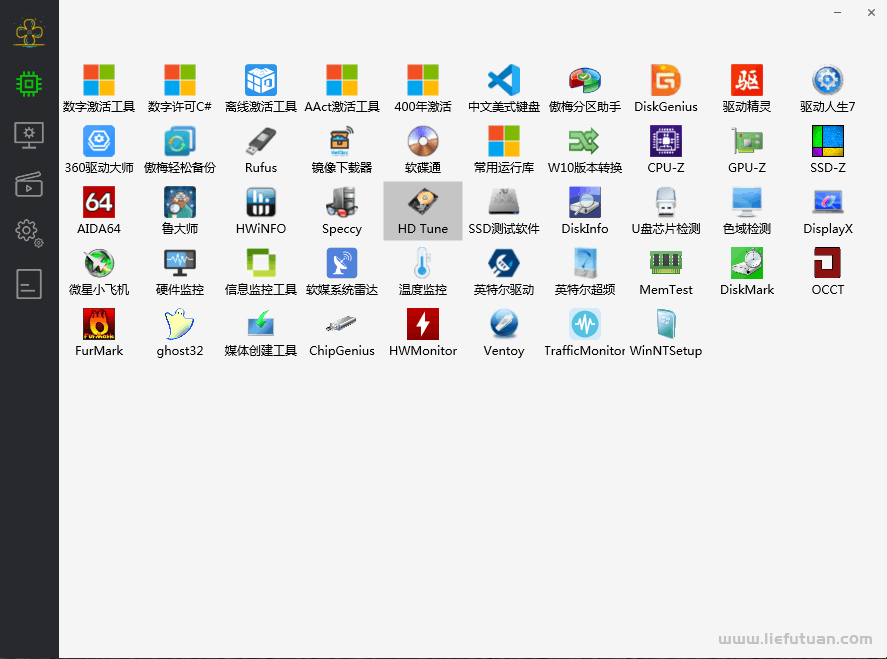Open 镜像下载器
This screenshot has width=887, height=659.
pyautogui.click(x=342, y=150)
